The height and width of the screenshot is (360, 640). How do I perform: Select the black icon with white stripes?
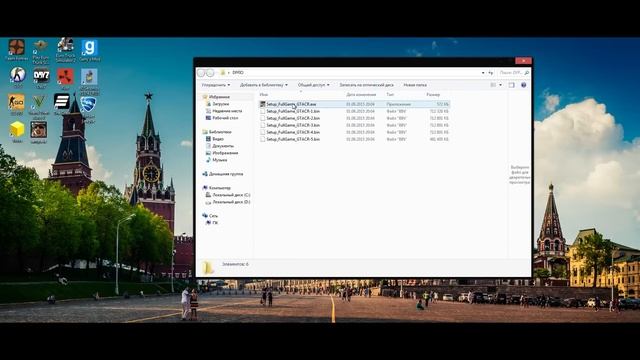(x=62, y=101)
